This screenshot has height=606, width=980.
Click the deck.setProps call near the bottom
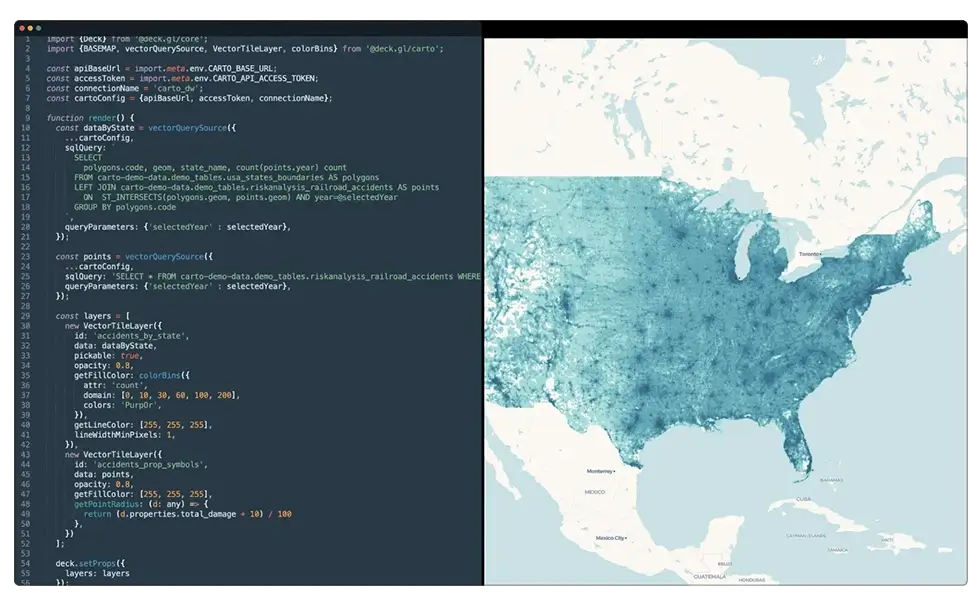pos(88,564)
